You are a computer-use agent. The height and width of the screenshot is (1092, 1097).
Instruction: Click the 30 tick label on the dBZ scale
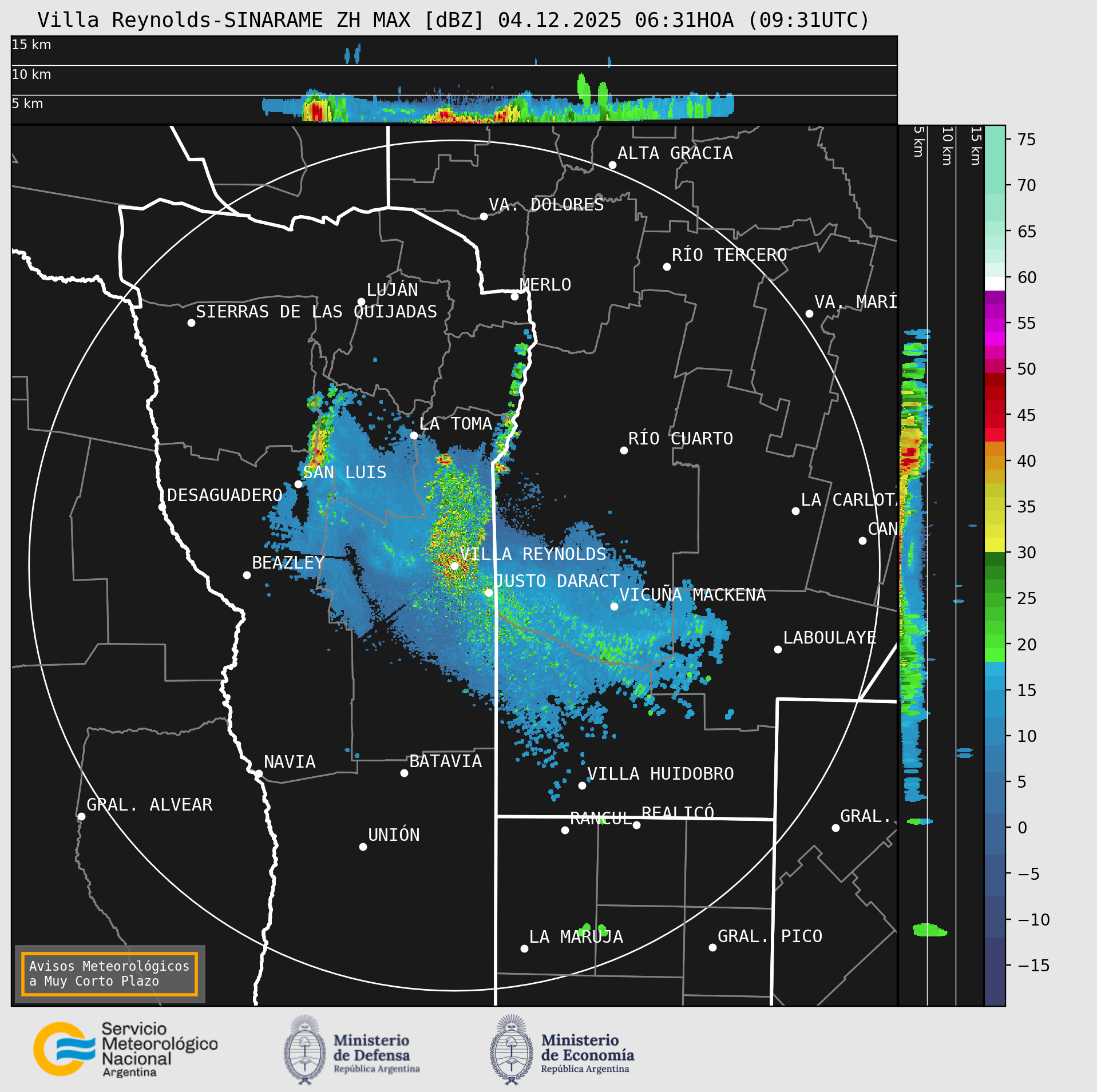(x=1027, y=553)
